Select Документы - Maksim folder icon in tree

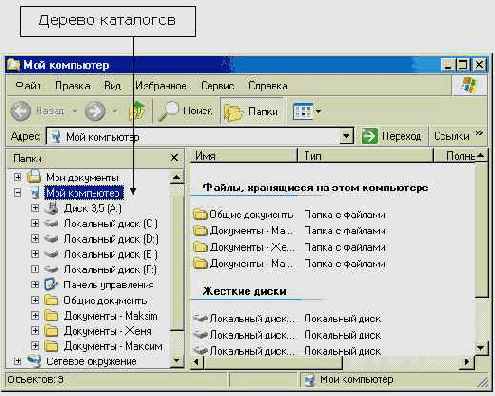[x=52, y=315]
